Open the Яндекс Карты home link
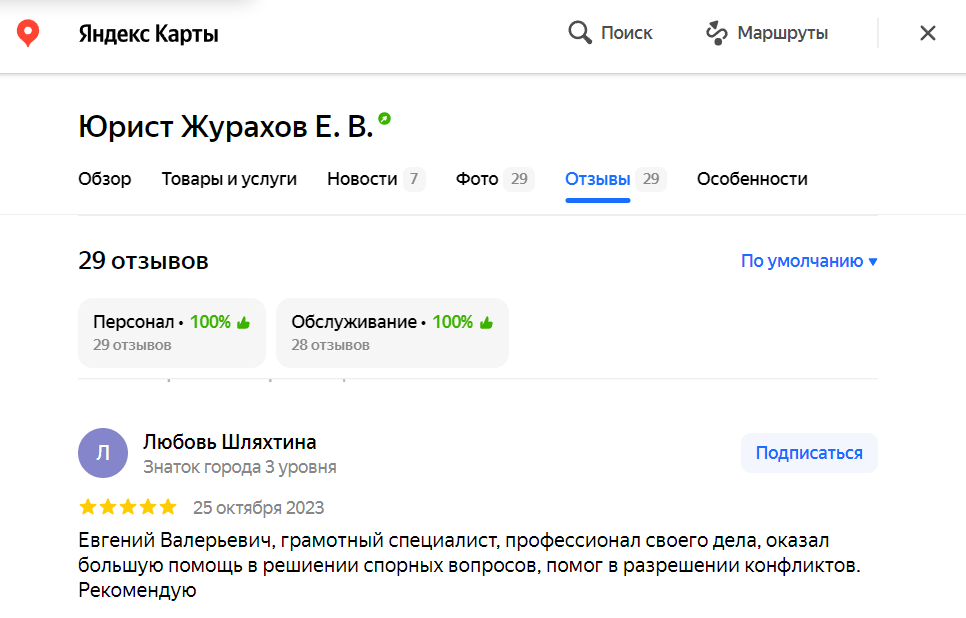Viewport: 966px width, 618px height. 148,33
